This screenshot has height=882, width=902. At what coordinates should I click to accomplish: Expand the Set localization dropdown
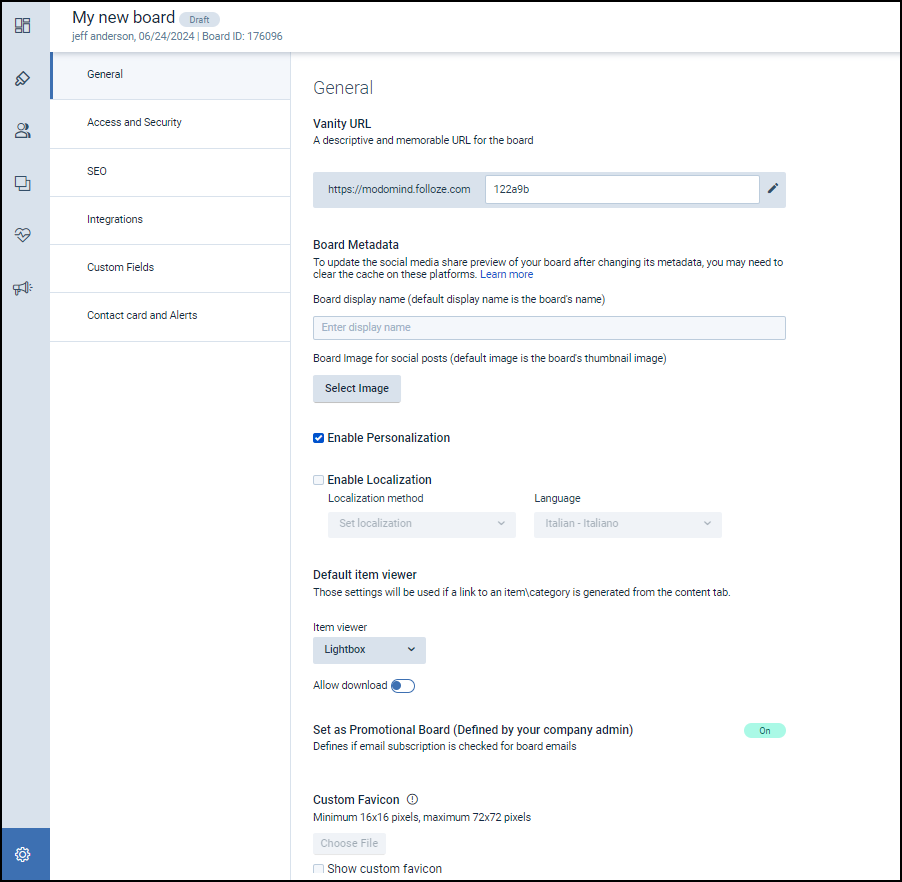[x=421, y=524]
